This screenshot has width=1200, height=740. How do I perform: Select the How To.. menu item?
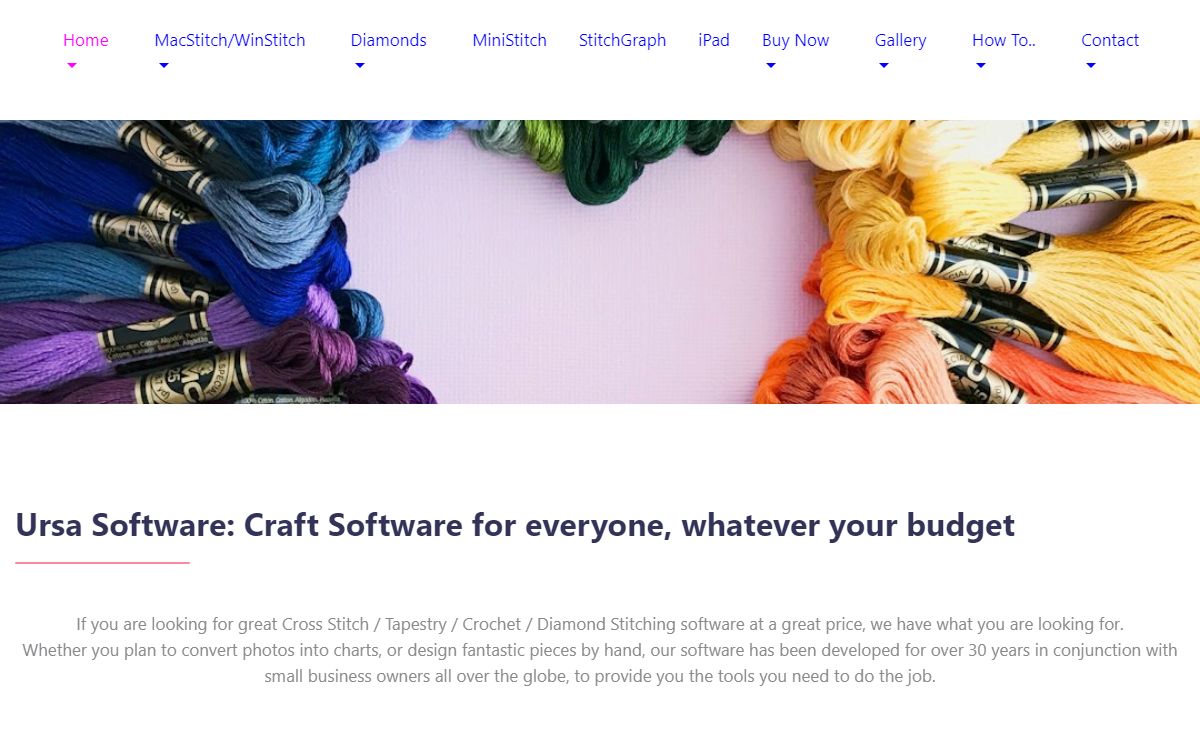point(1004,40)
